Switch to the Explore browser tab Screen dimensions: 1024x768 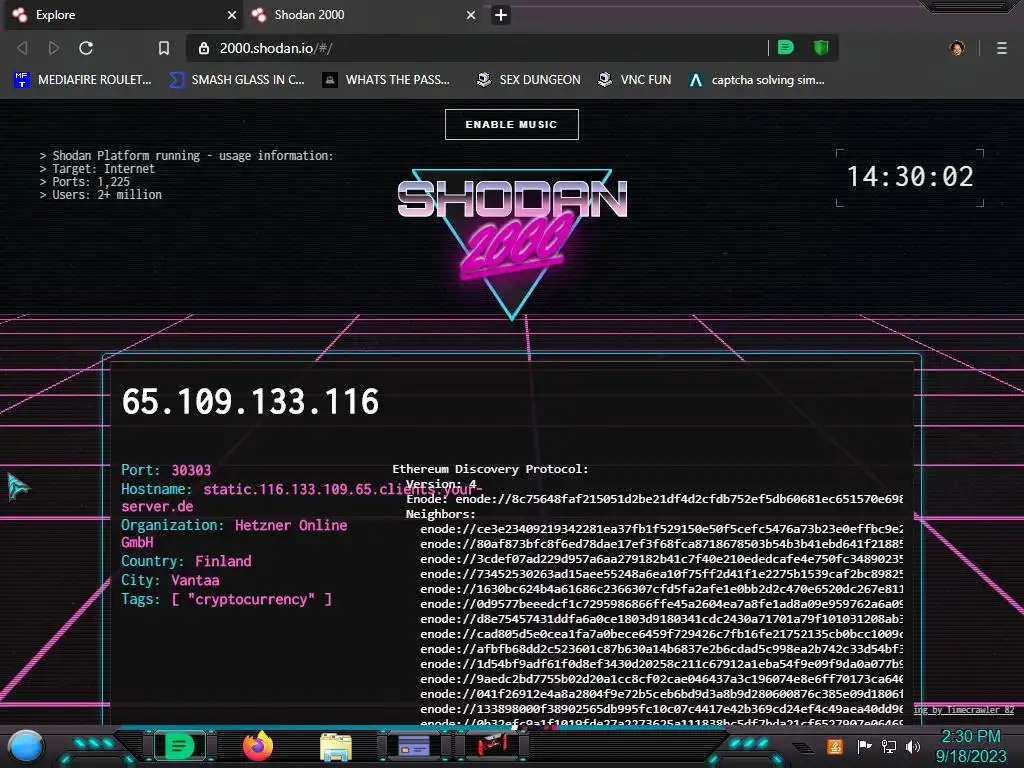click(x=123, y=14)
